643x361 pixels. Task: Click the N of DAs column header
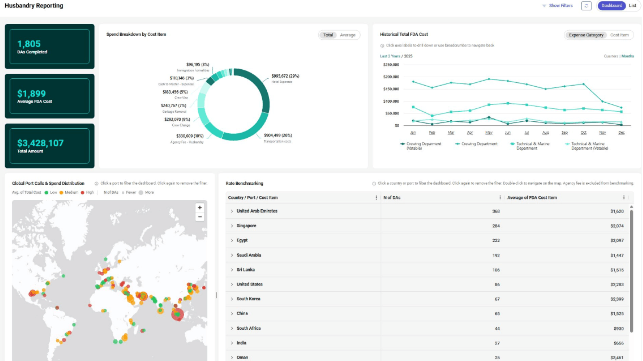(x=392, y=198)
